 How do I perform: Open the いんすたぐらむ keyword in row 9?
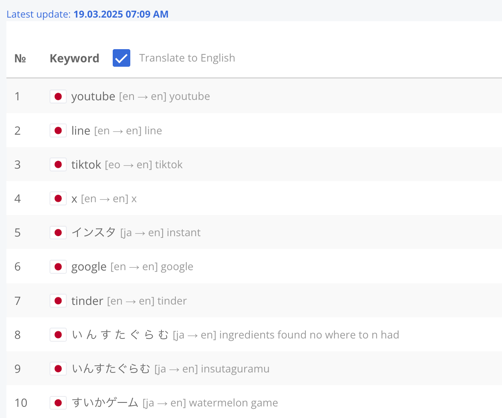[111, 369]
